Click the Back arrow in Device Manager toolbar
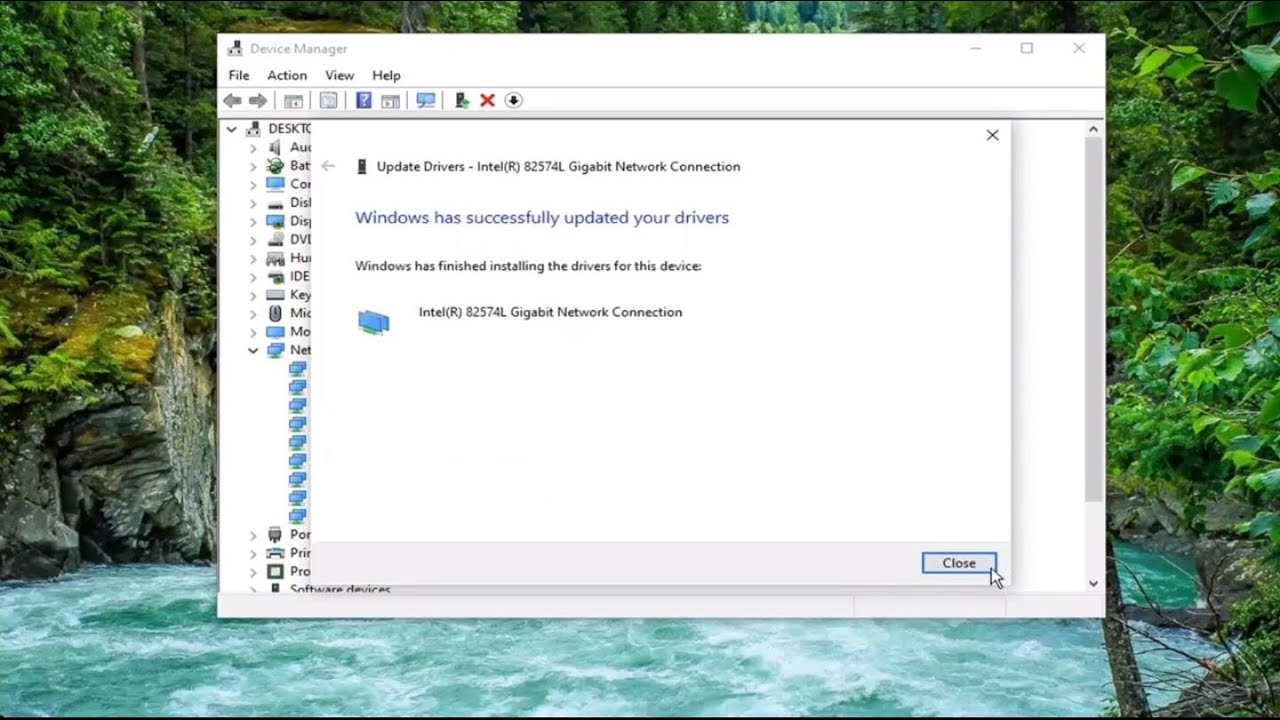Viewport: 1280px width, 720px height. point(232,100)
